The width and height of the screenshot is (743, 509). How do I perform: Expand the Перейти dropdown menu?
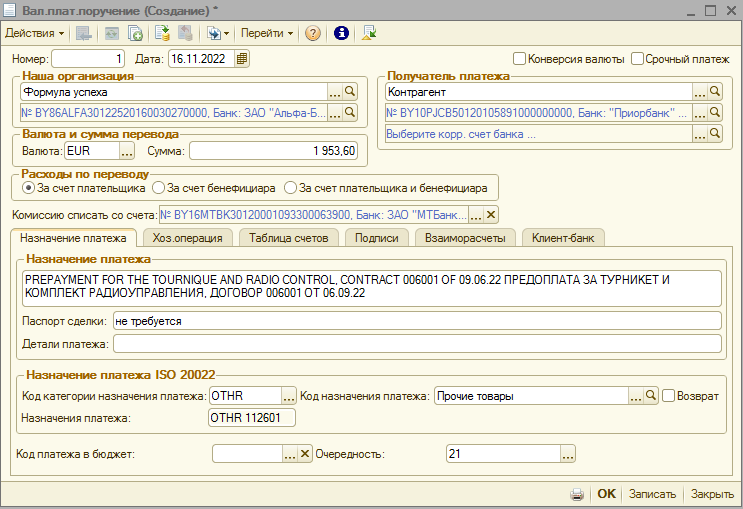(266, 33)
